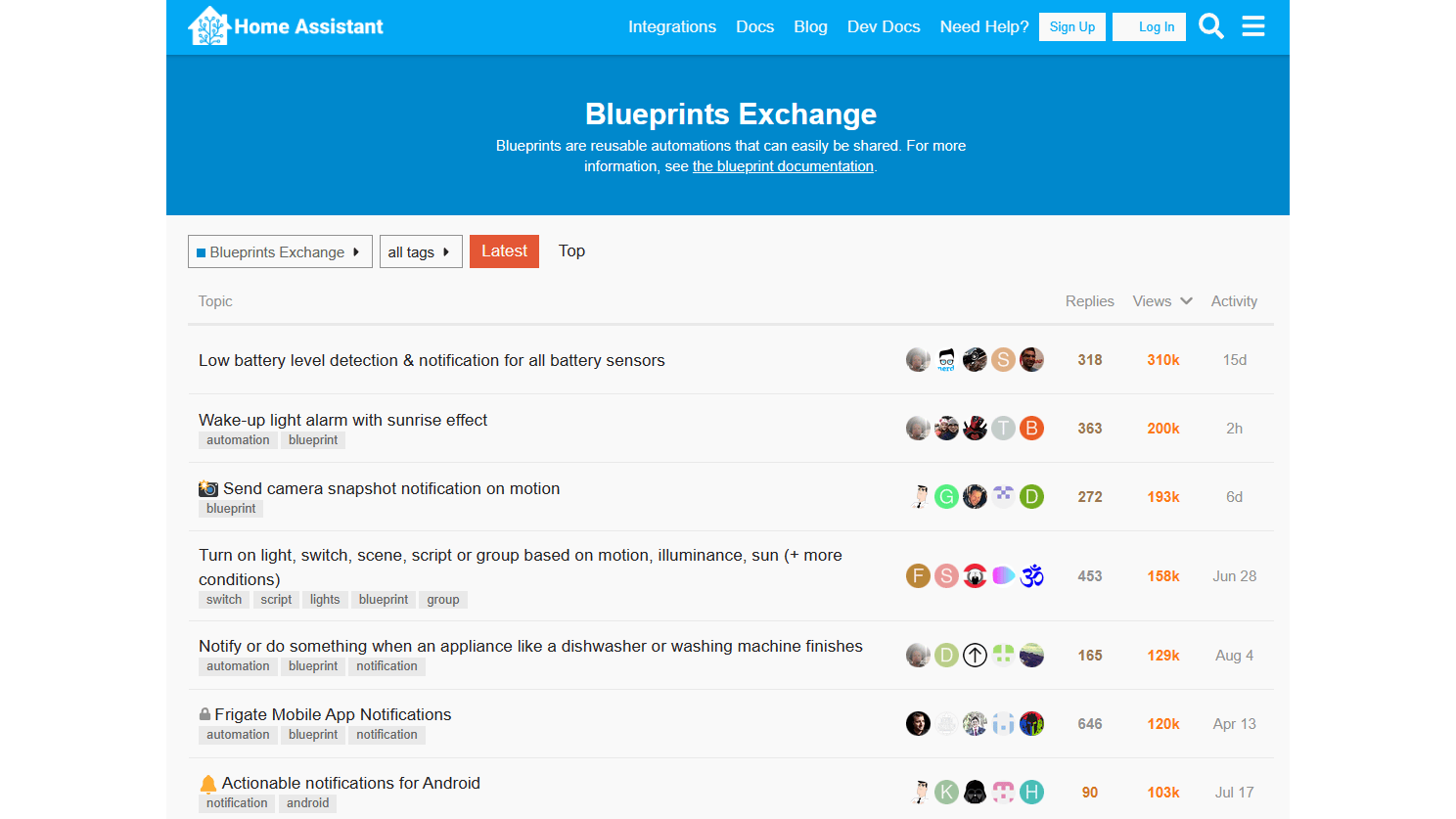Click the camera emoji before Send camera snapshot

(x=208, y=488)
